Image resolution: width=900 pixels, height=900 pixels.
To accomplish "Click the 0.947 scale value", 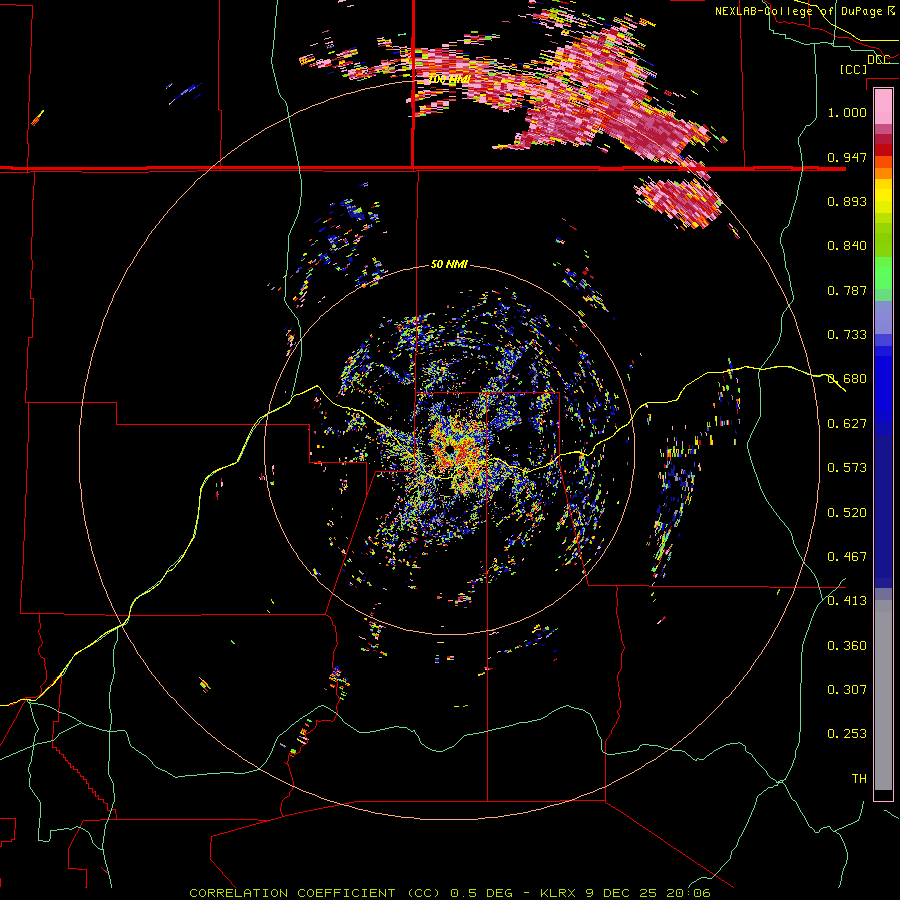I will (x=847, y=157).
